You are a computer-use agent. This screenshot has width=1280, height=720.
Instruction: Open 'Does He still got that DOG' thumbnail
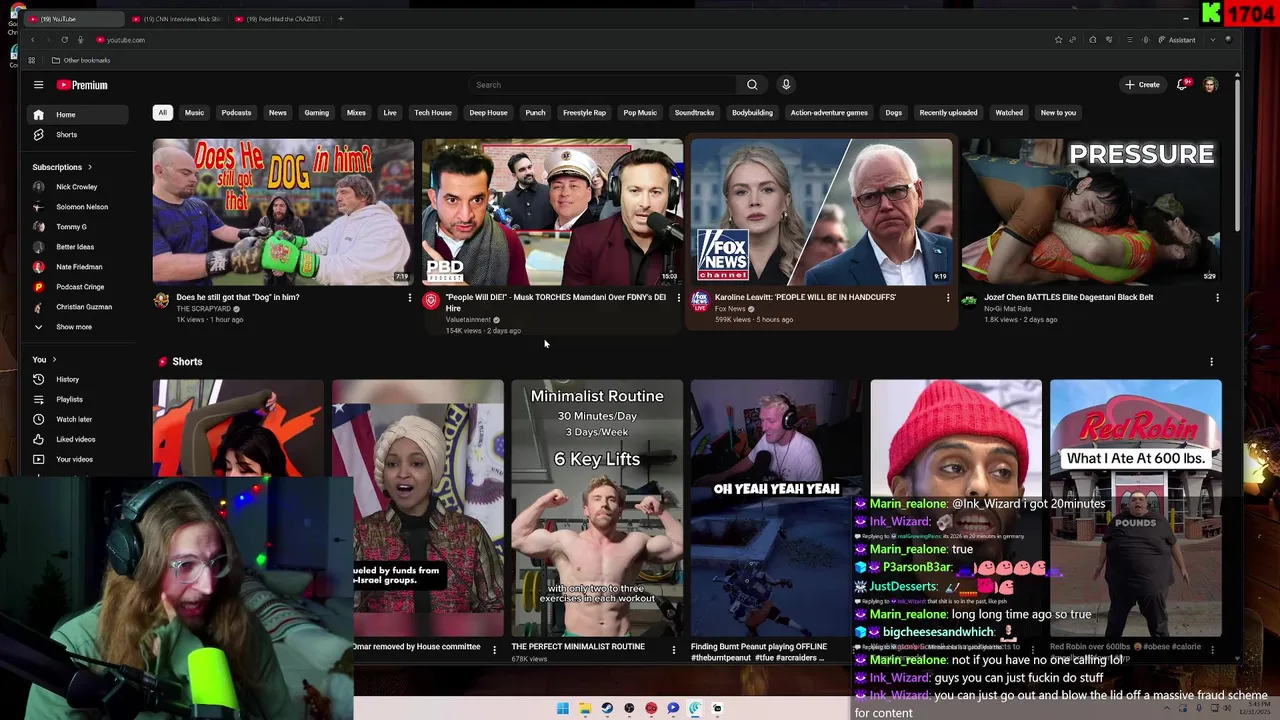point(283,212)
